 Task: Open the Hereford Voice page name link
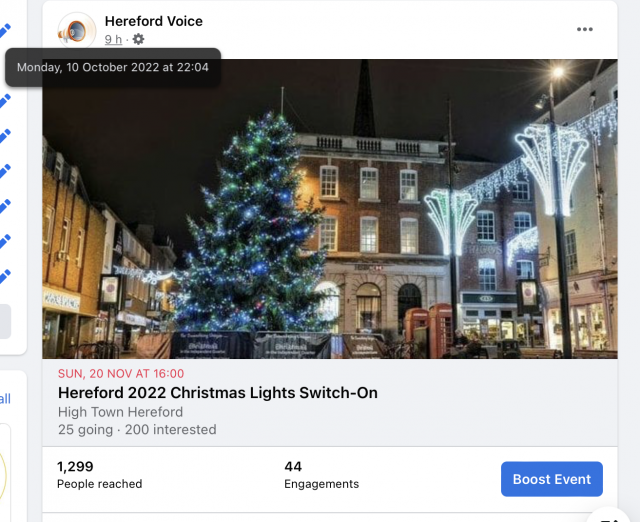[153, 21]
